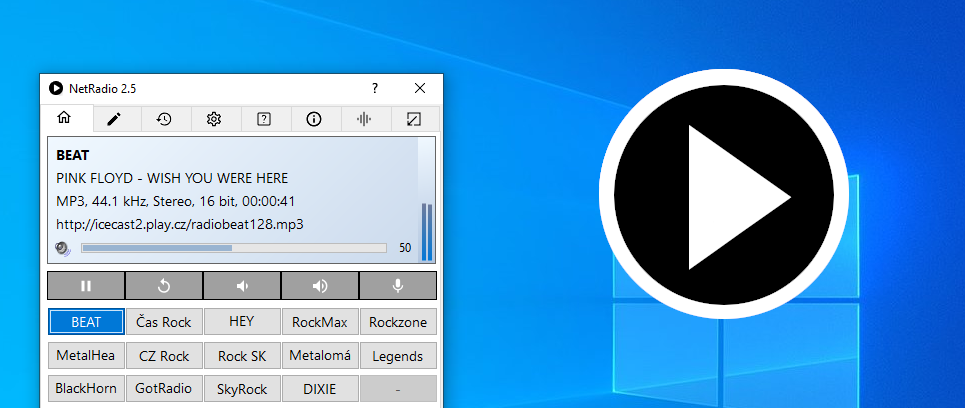Click the NetRadio app icon in title bar

pyautogui.click(x=55, y=89)
